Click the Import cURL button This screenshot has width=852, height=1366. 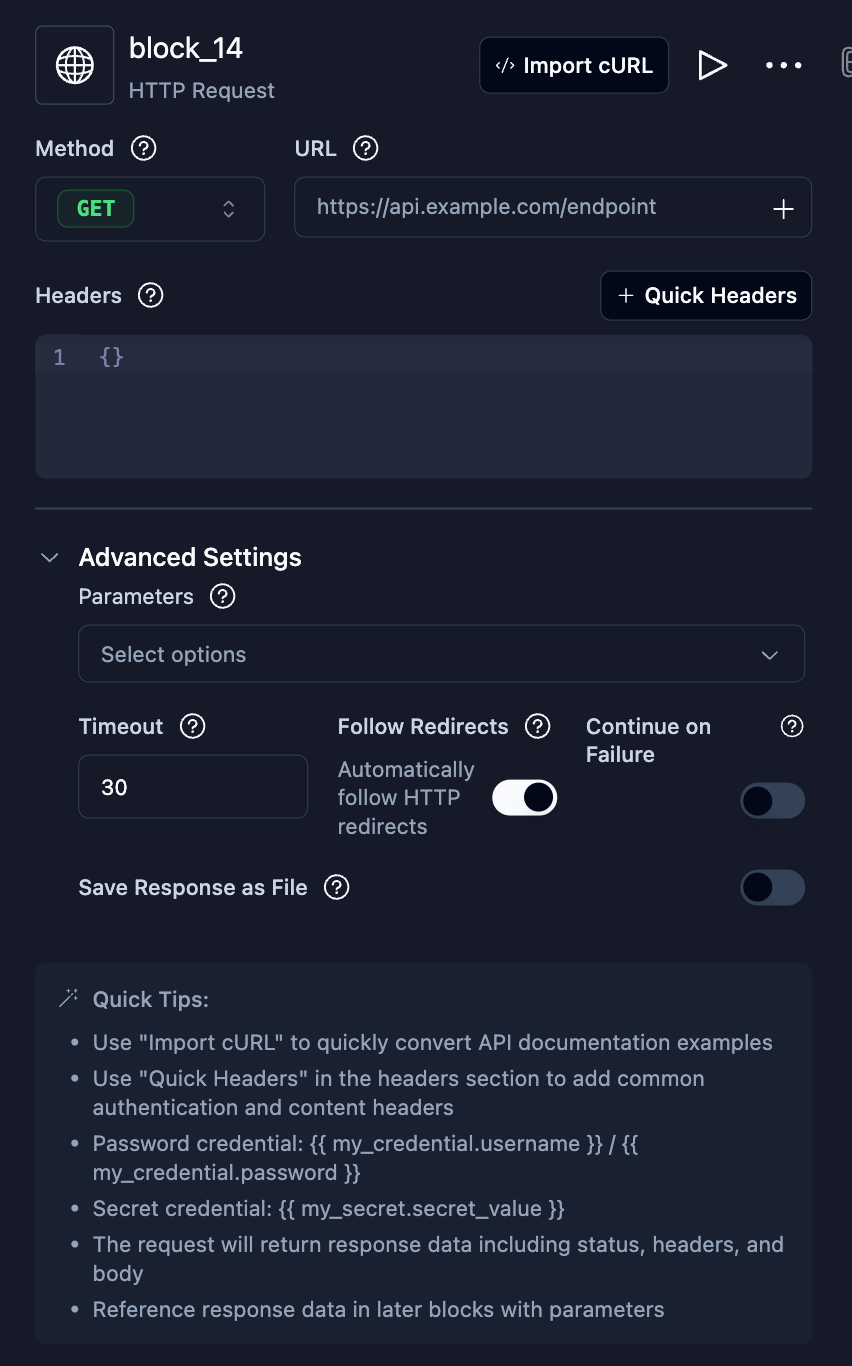point(574,66)
